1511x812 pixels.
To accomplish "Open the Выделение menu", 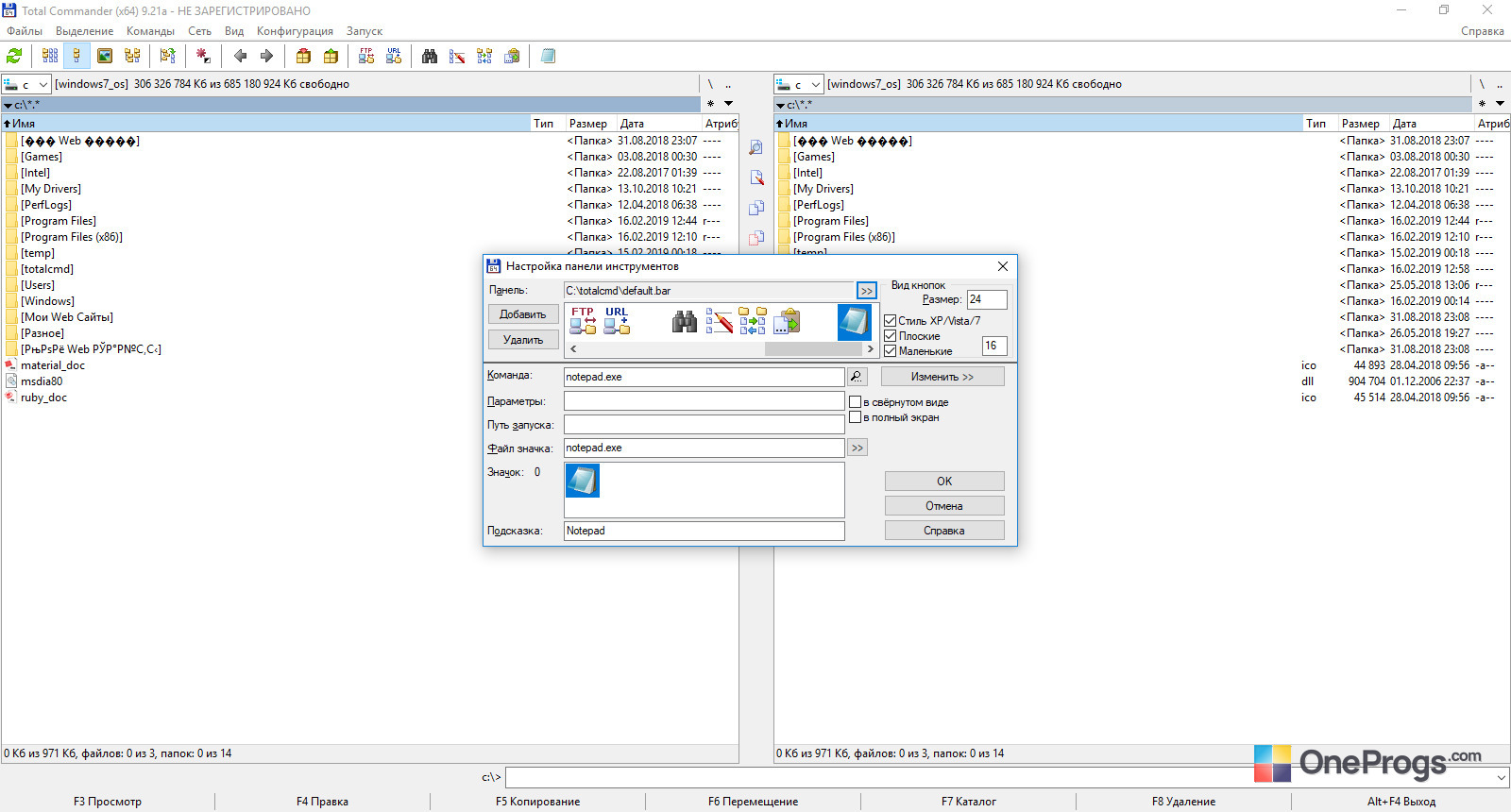I will (x=84, y=31).
